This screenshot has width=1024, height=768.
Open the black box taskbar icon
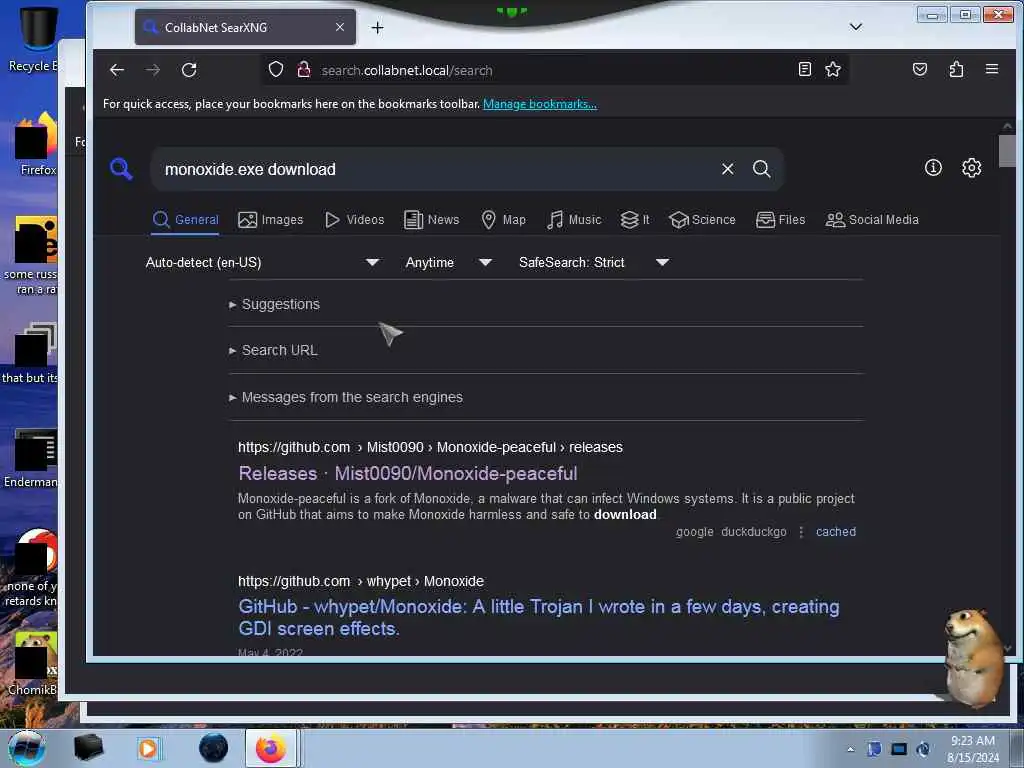[x=88, y=748]
